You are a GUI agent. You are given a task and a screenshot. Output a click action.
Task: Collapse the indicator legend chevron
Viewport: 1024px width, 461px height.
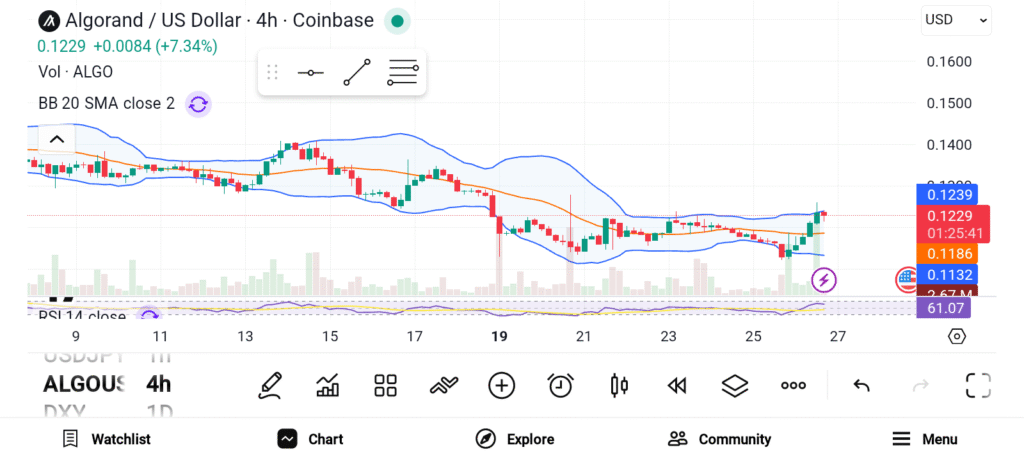(x=56, y=139)
